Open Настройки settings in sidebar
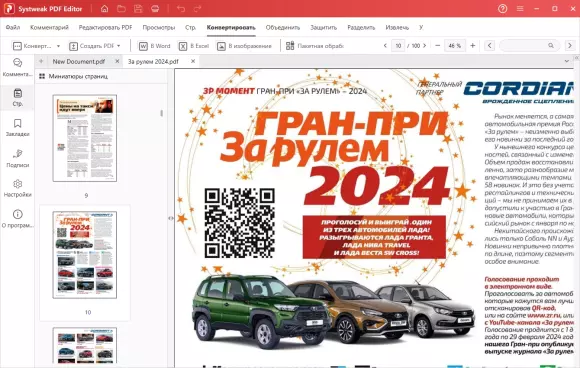Screen dimensions: 580x368 tap(17, 188)
